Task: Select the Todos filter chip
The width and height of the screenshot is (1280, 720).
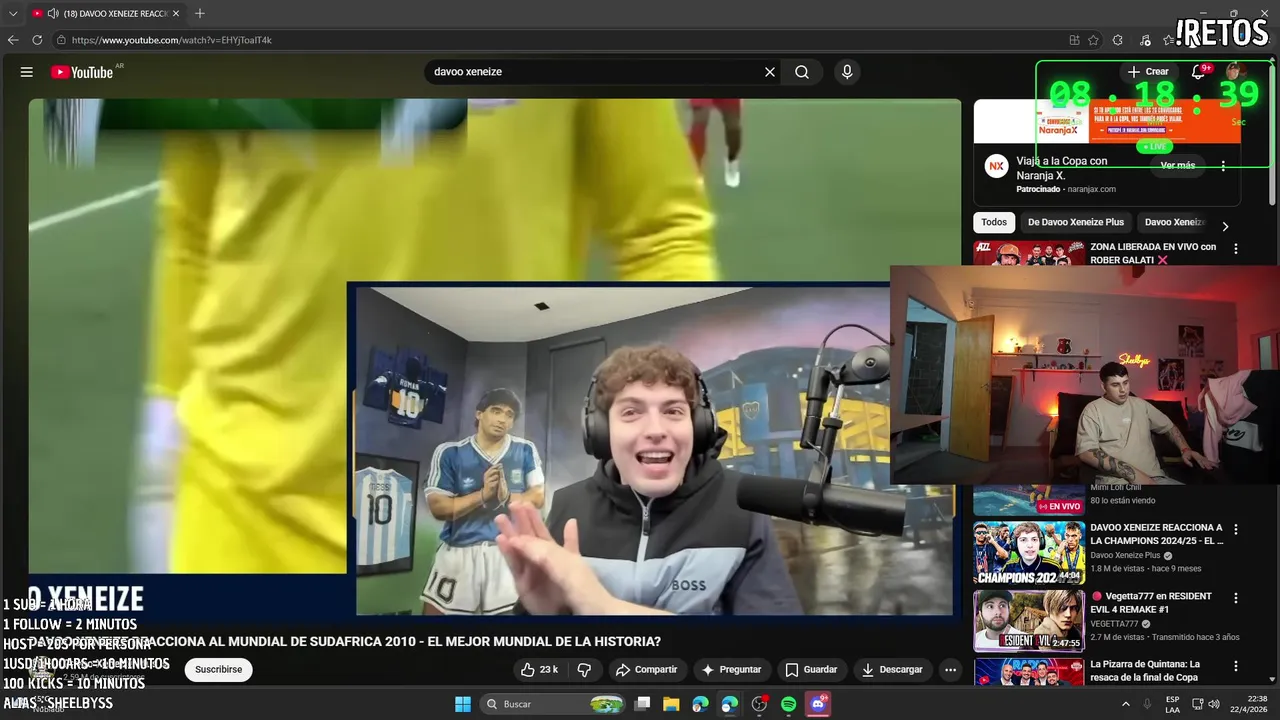Action: pos(994,222)
